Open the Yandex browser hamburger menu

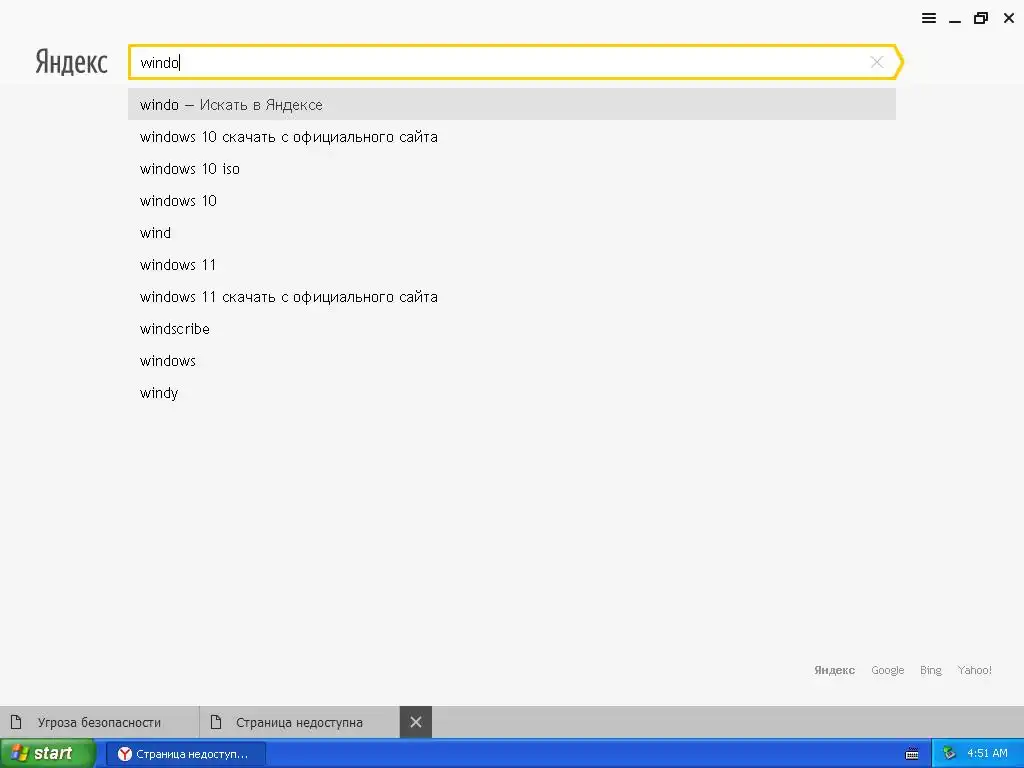(929, 18)
